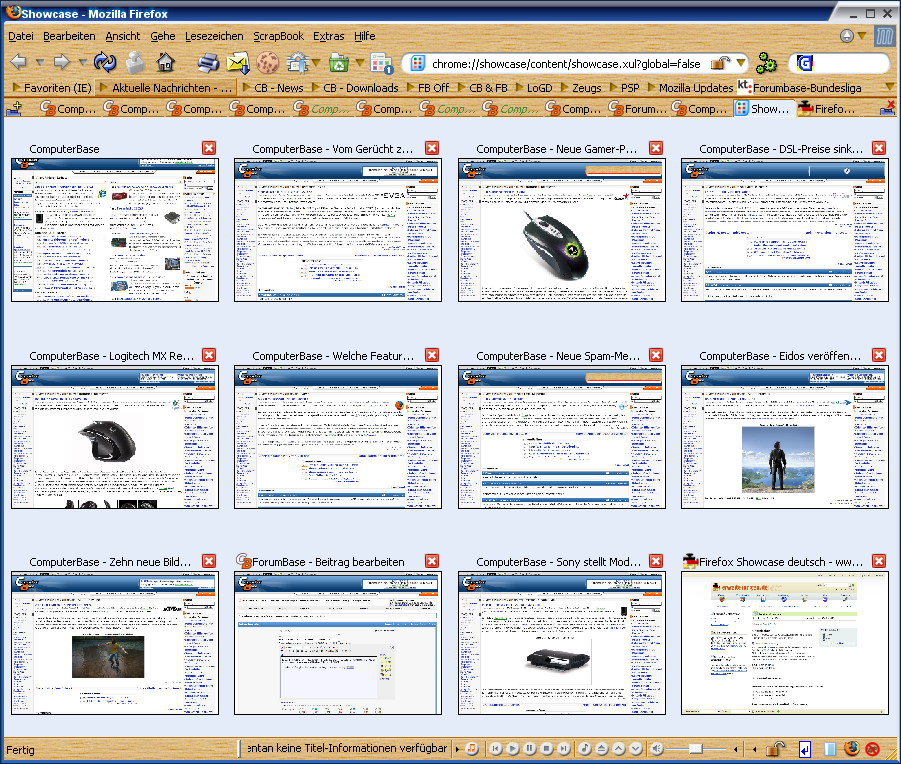Close the ForumBase - Beitrag bearbeiten thumbnail
This screenshot has height=764, width=901.
[432, 561]
